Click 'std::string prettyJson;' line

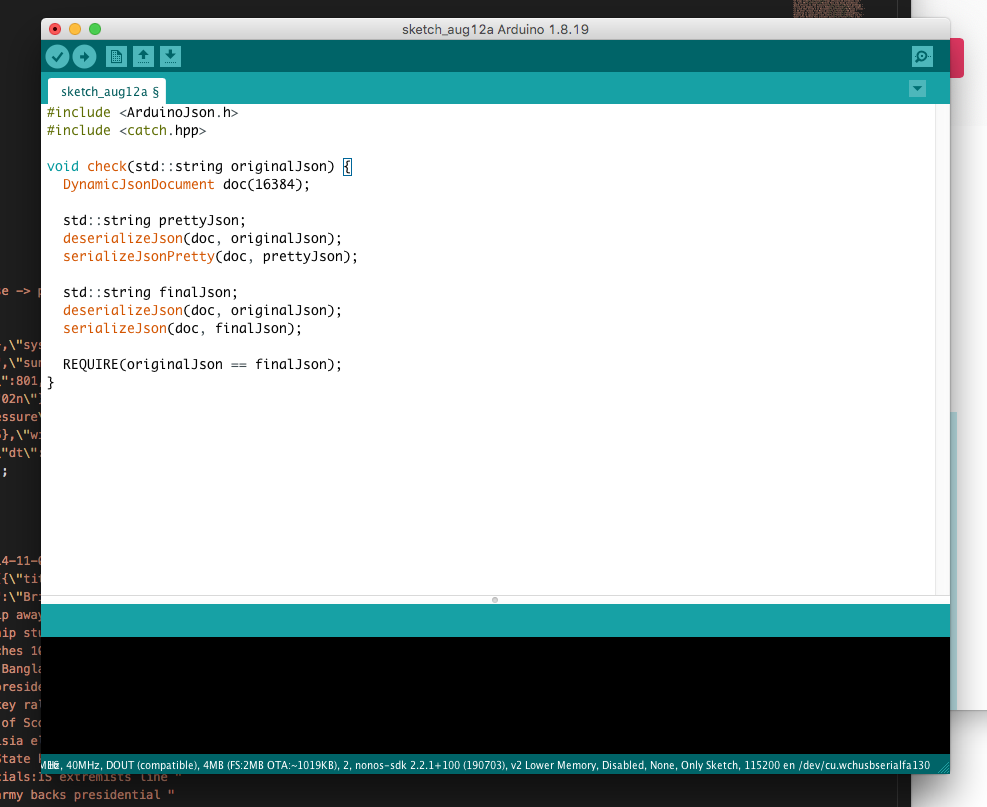[x=154, y=220]
